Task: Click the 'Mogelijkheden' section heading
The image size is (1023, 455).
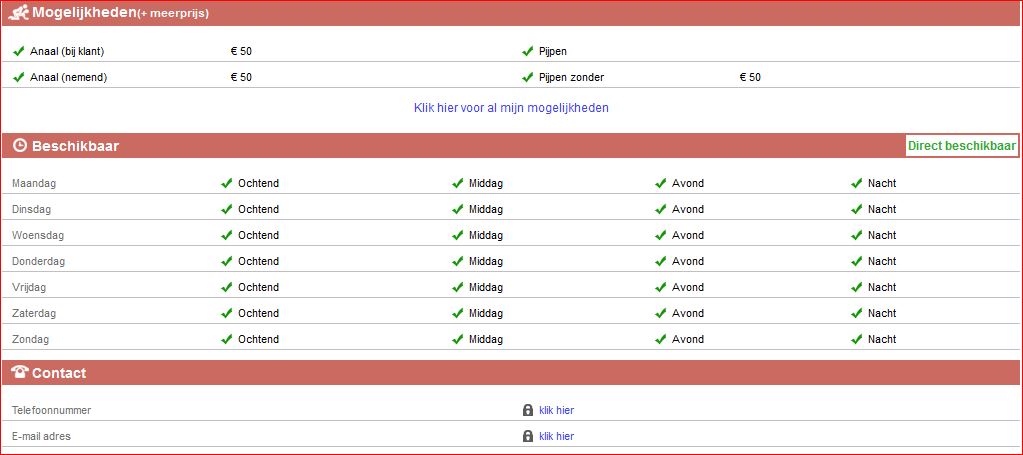Action: click(x=84, y=12)
